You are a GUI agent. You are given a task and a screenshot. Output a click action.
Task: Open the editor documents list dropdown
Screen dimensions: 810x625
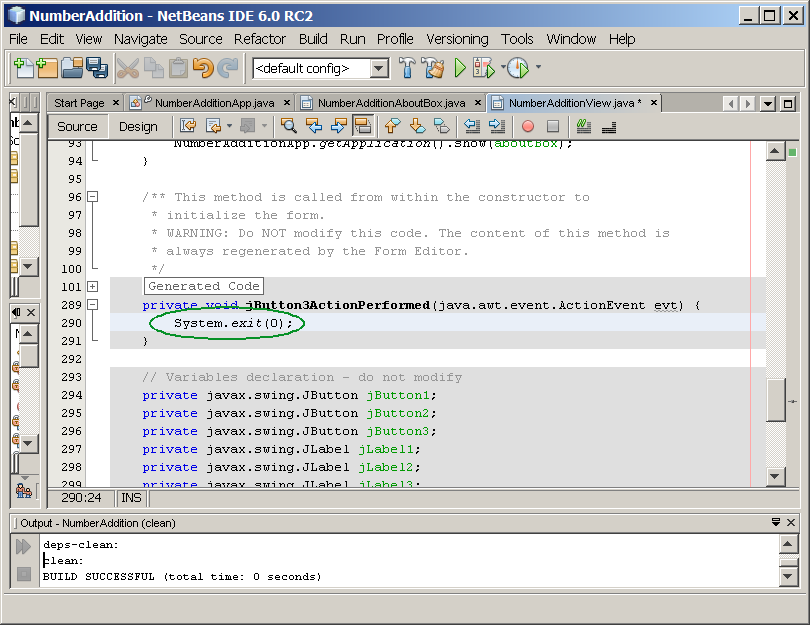click(x=768, y=104)
